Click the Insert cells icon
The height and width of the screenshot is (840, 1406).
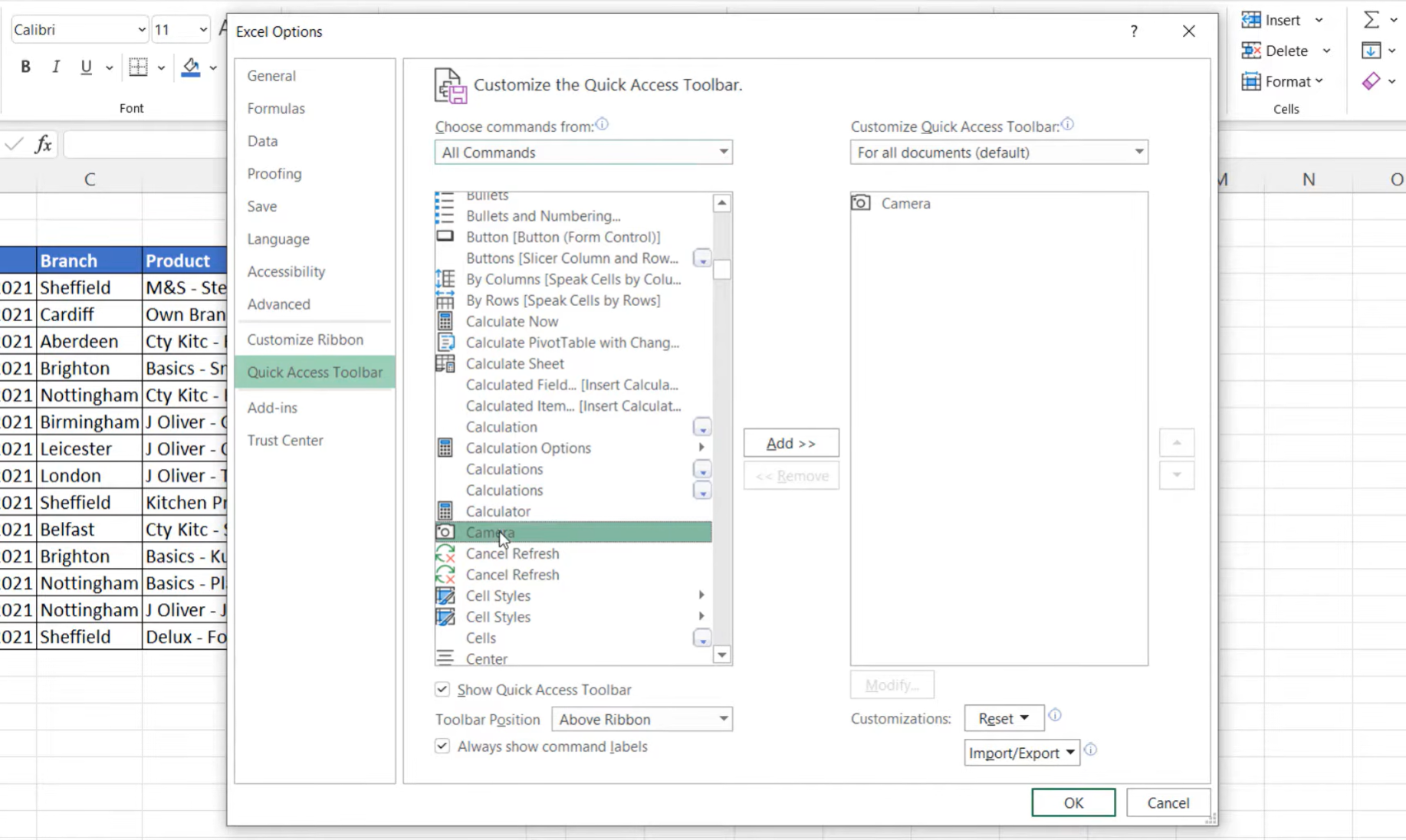pos(1251,20)
